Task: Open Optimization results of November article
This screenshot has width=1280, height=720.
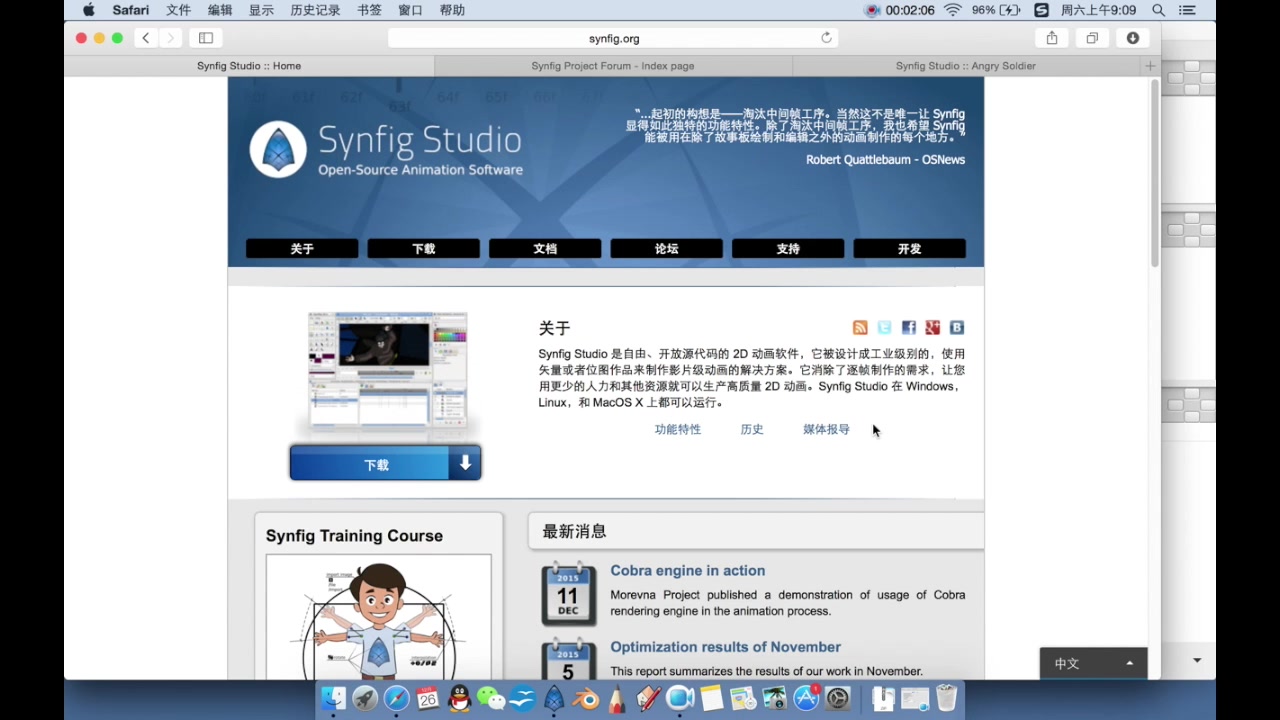Action: coord(726,647)
